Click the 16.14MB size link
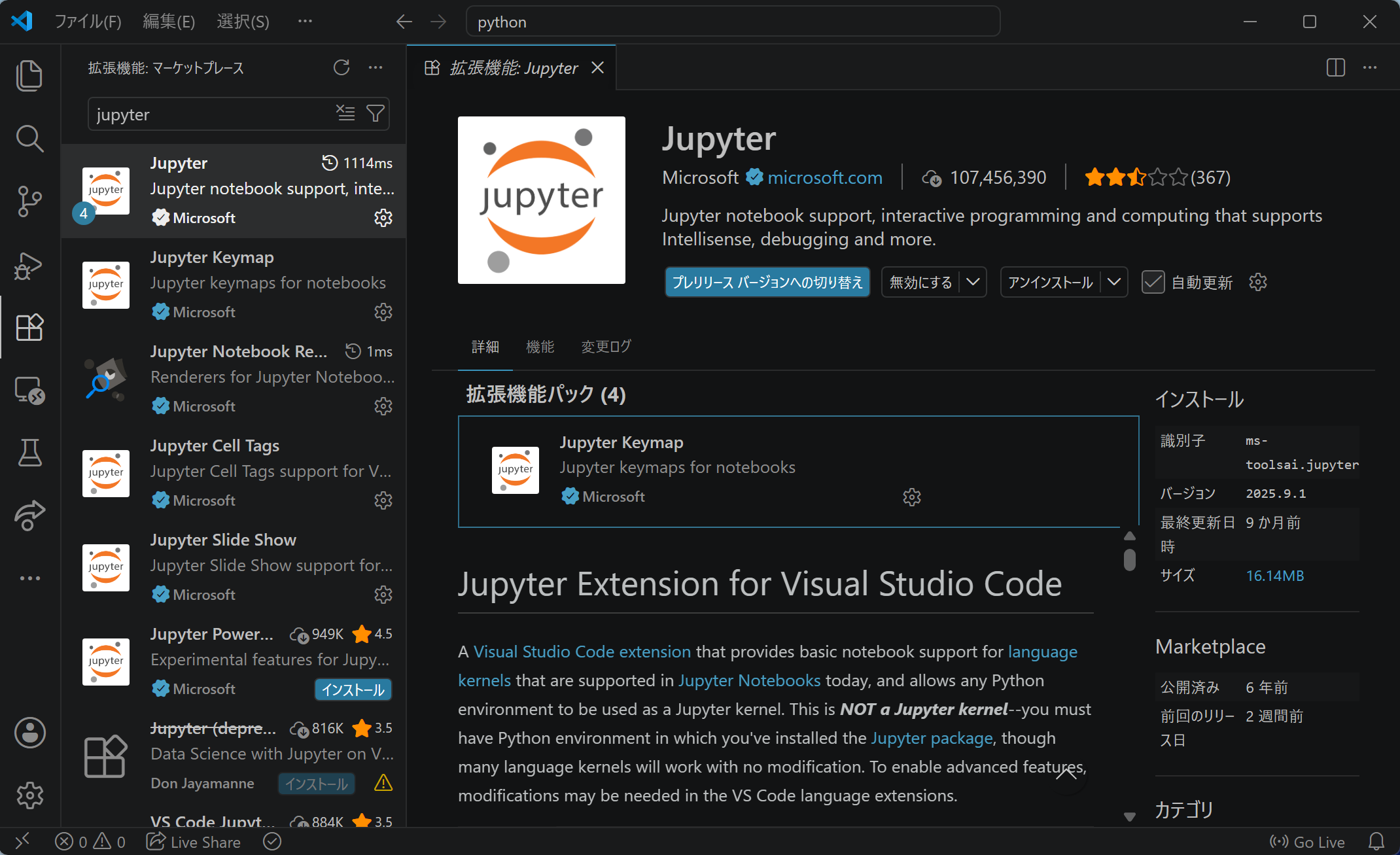The image size is (1400, 855). [1275, 576]
